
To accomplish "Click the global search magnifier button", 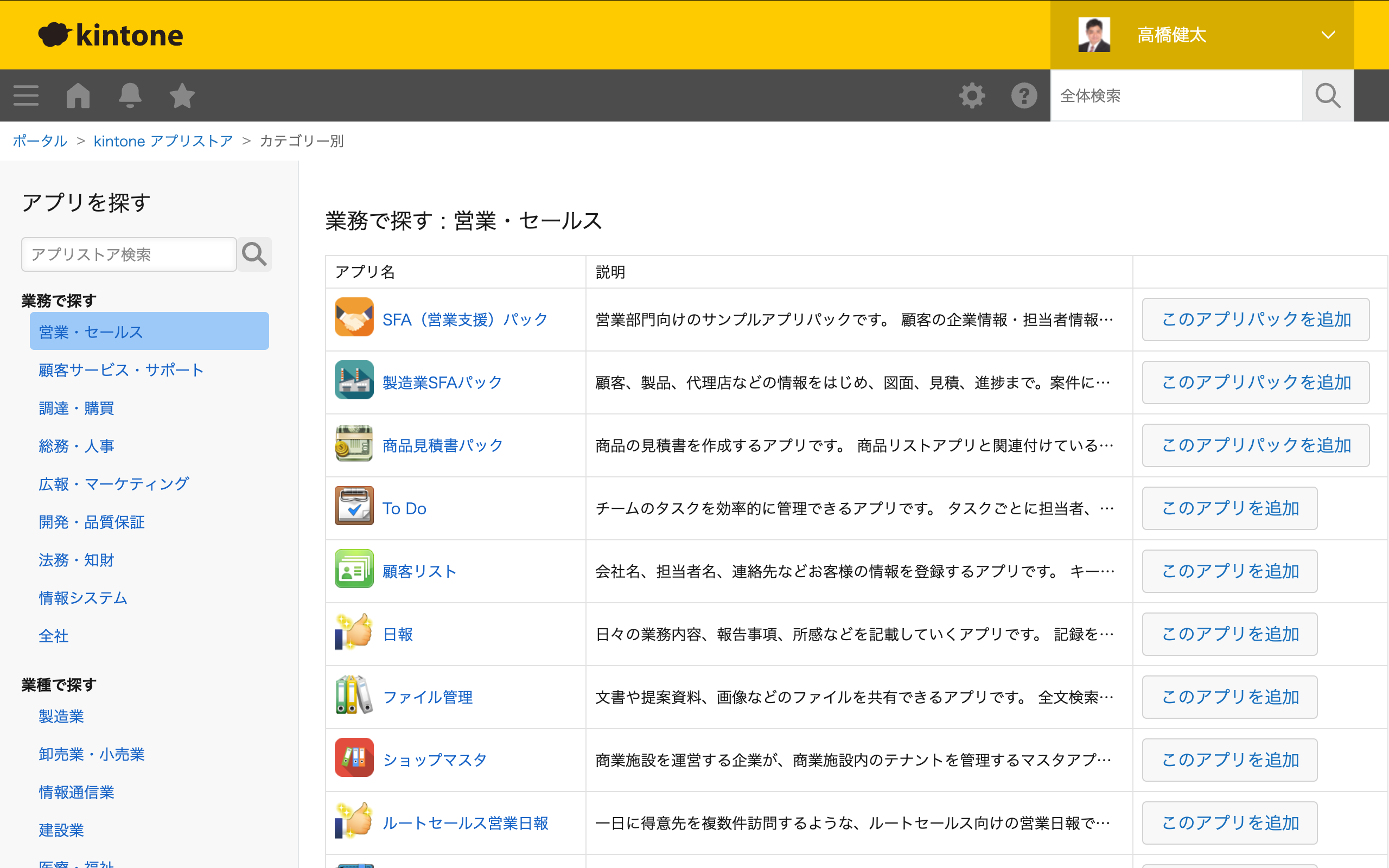I will 1328,95.
